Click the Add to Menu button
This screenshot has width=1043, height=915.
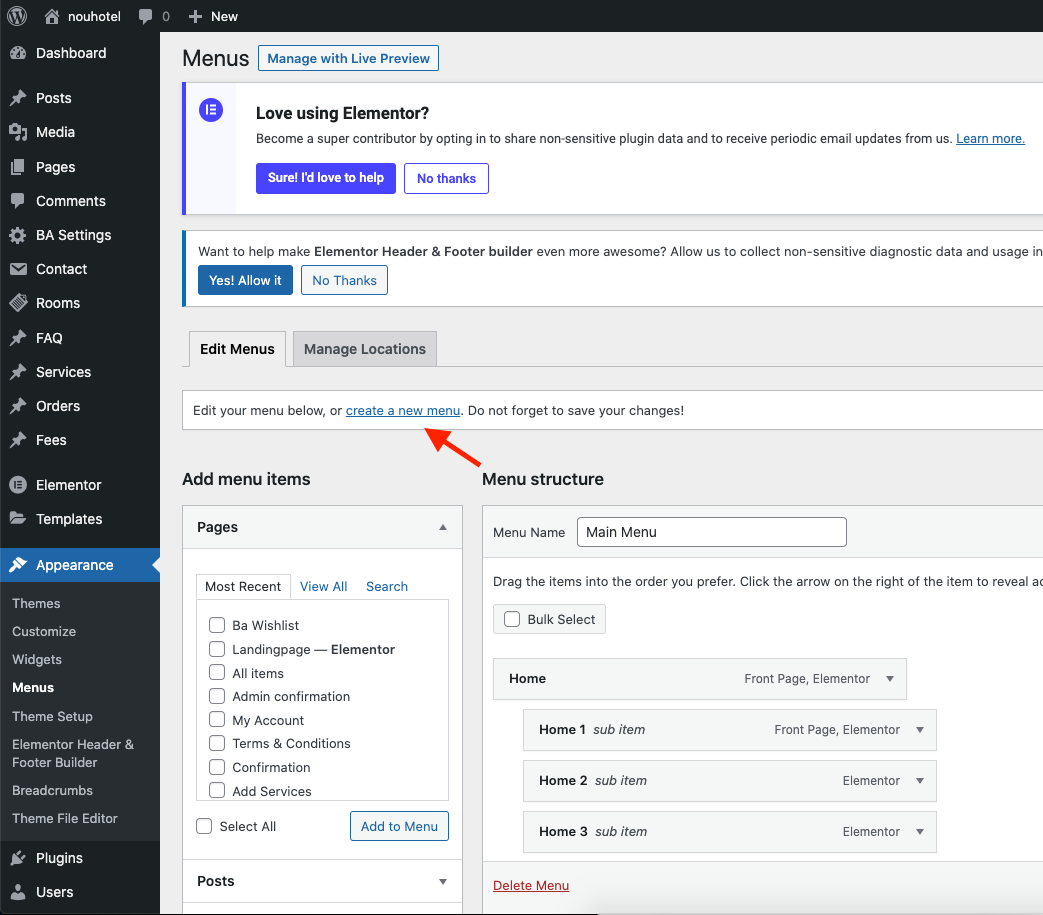[399, 826]
